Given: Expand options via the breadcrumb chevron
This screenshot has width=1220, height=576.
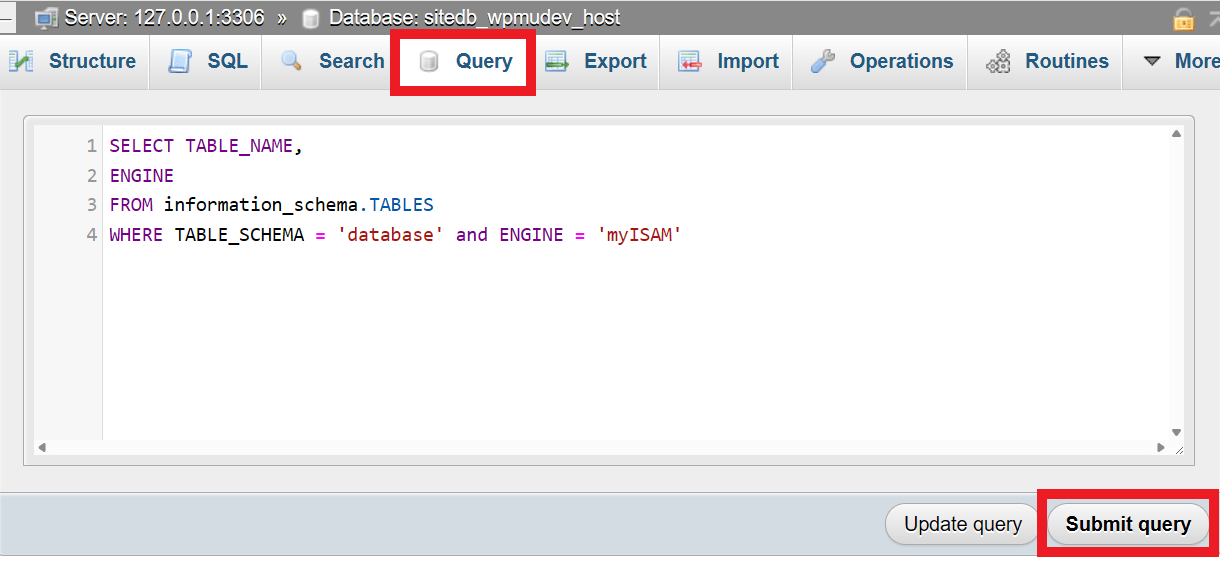Looking at the screenshot, I should [x=282, y=16].
